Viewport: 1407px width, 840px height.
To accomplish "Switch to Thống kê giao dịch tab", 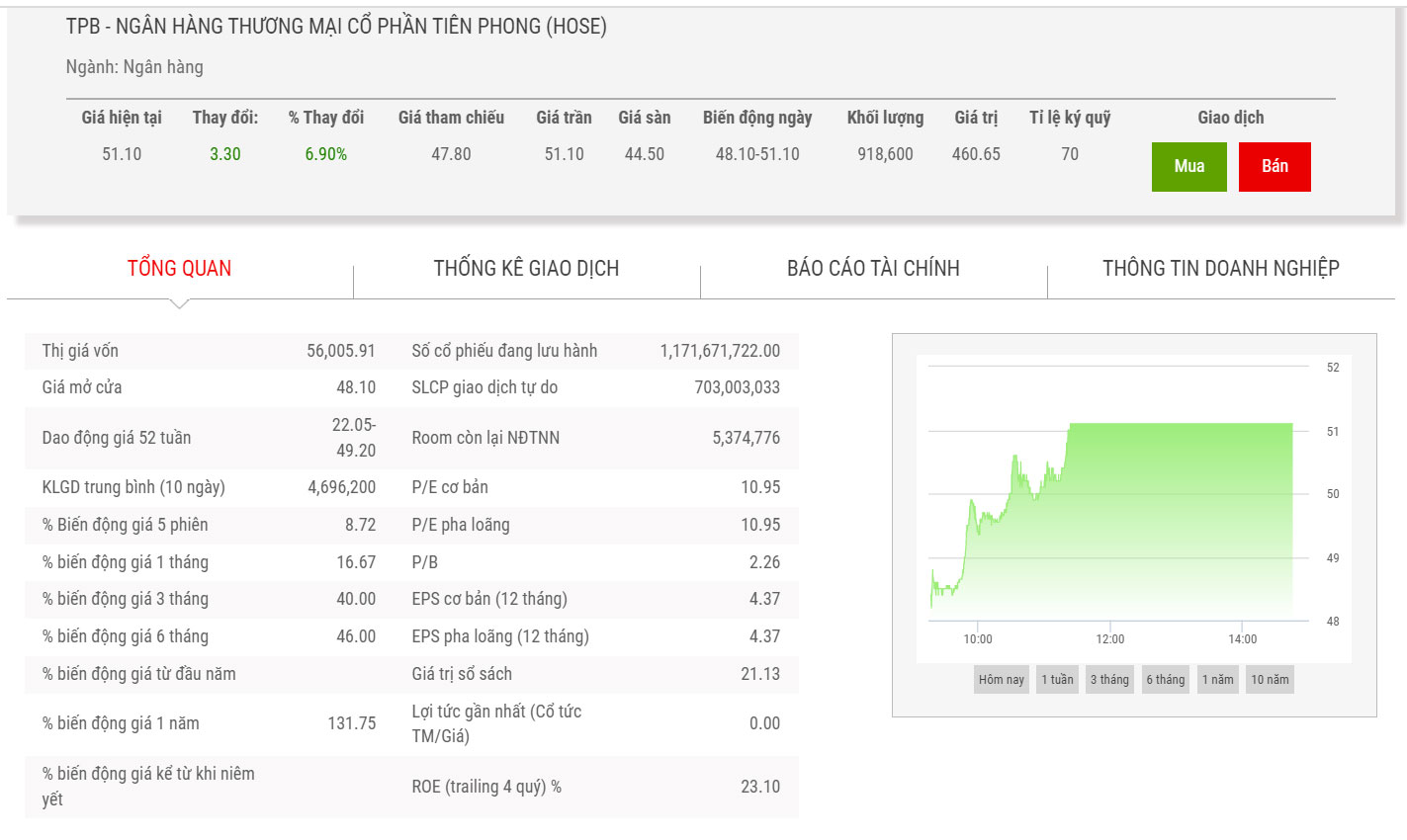I will 526,269.
